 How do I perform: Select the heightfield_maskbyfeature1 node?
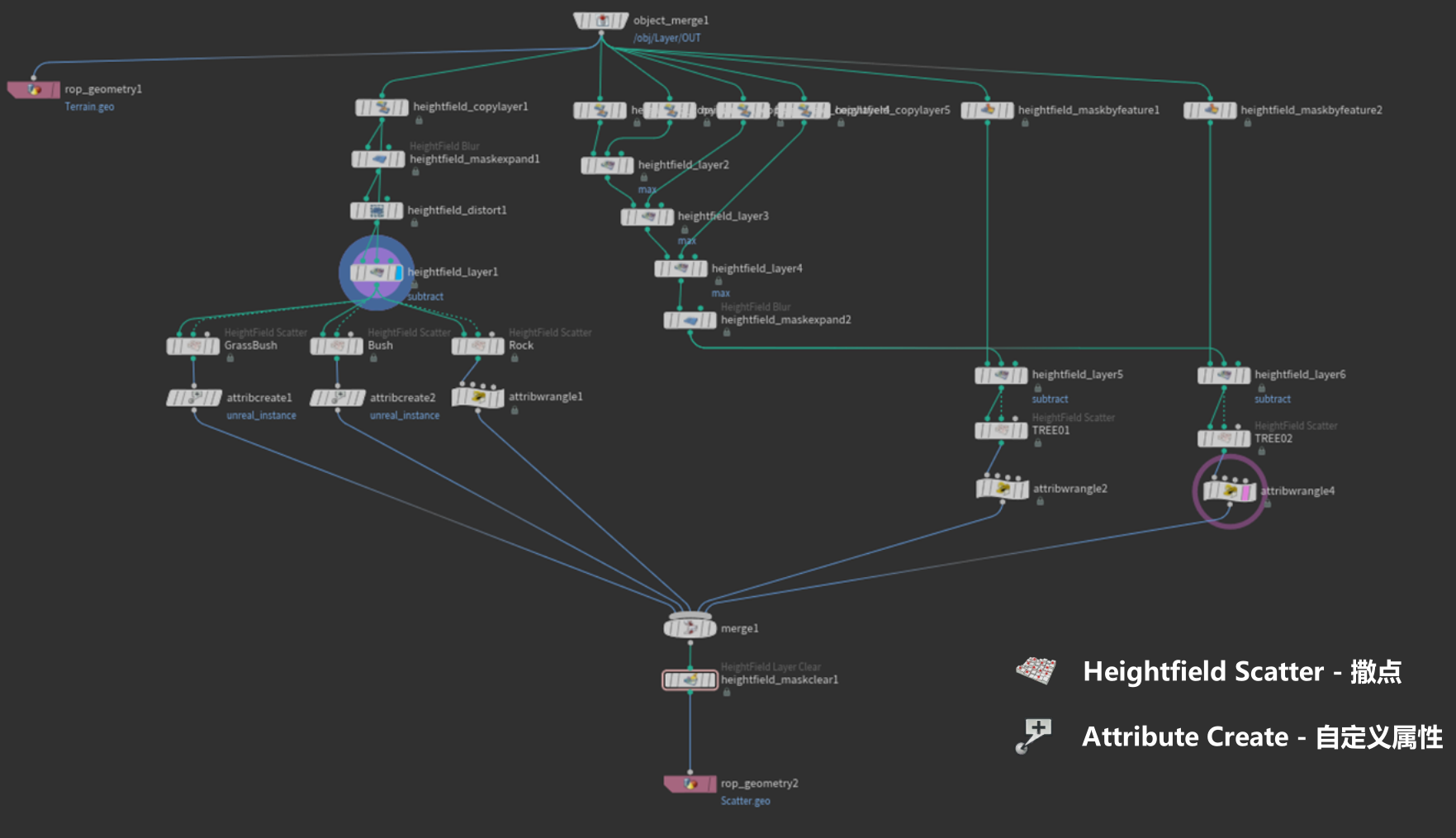[x=988, y=111]
